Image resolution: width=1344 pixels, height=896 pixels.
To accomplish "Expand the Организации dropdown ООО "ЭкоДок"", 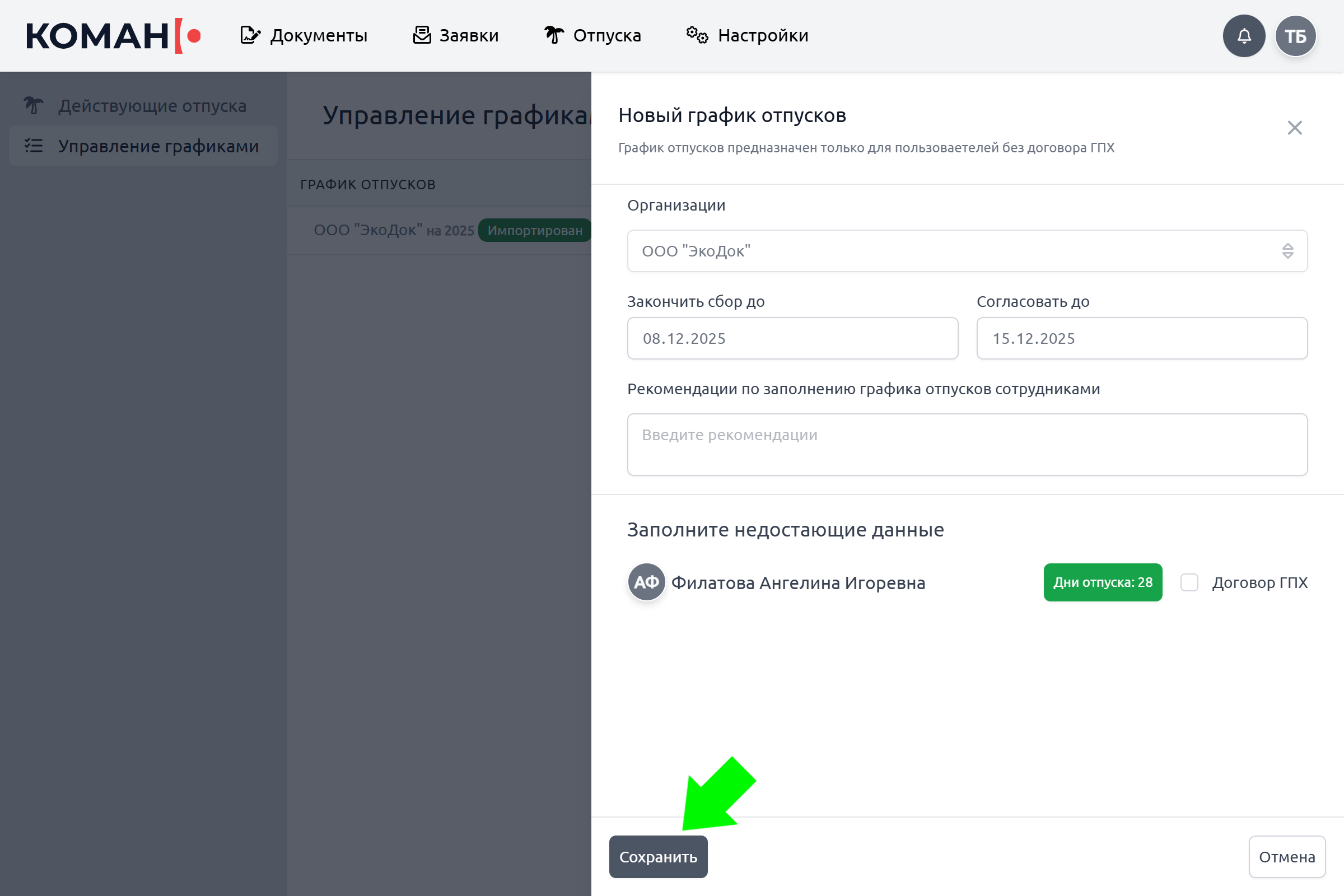I will (967, 251).
